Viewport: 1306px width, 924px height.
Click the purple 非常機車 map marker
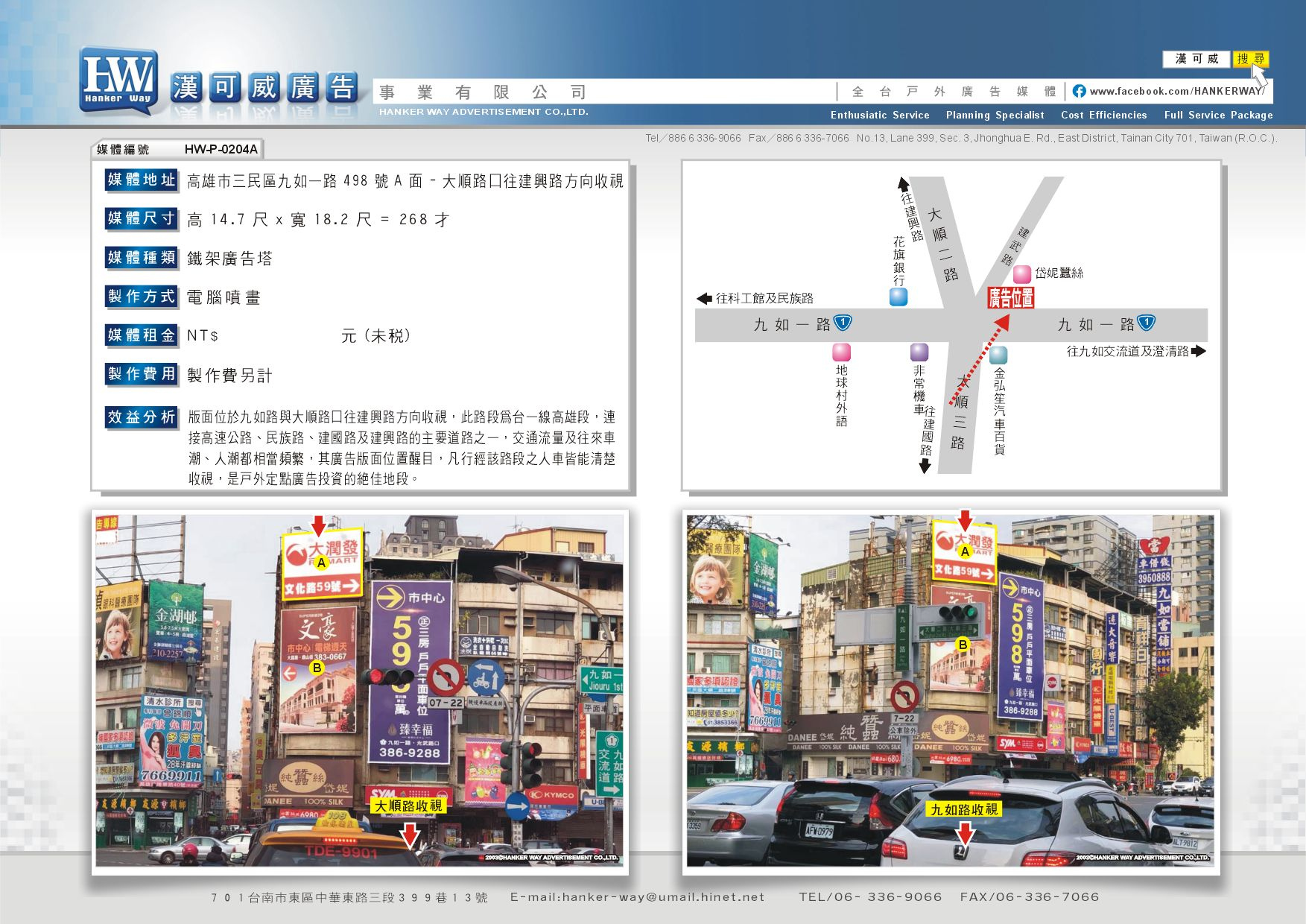[919, 352]
